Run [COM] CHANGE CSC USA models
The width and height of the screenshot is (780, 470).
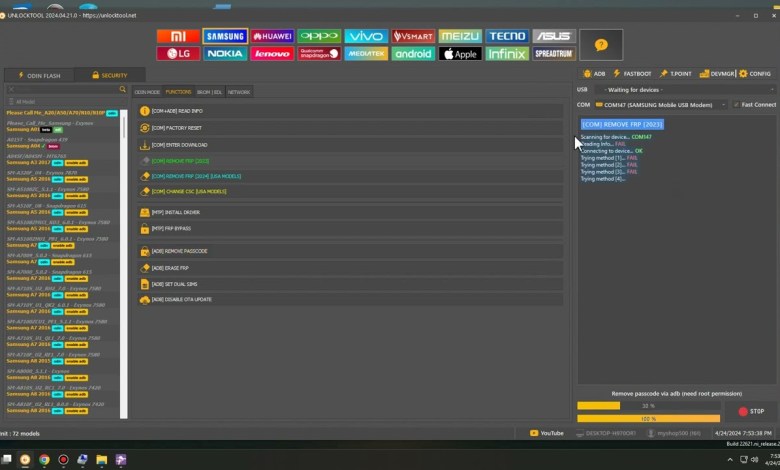tap(350, 191)
